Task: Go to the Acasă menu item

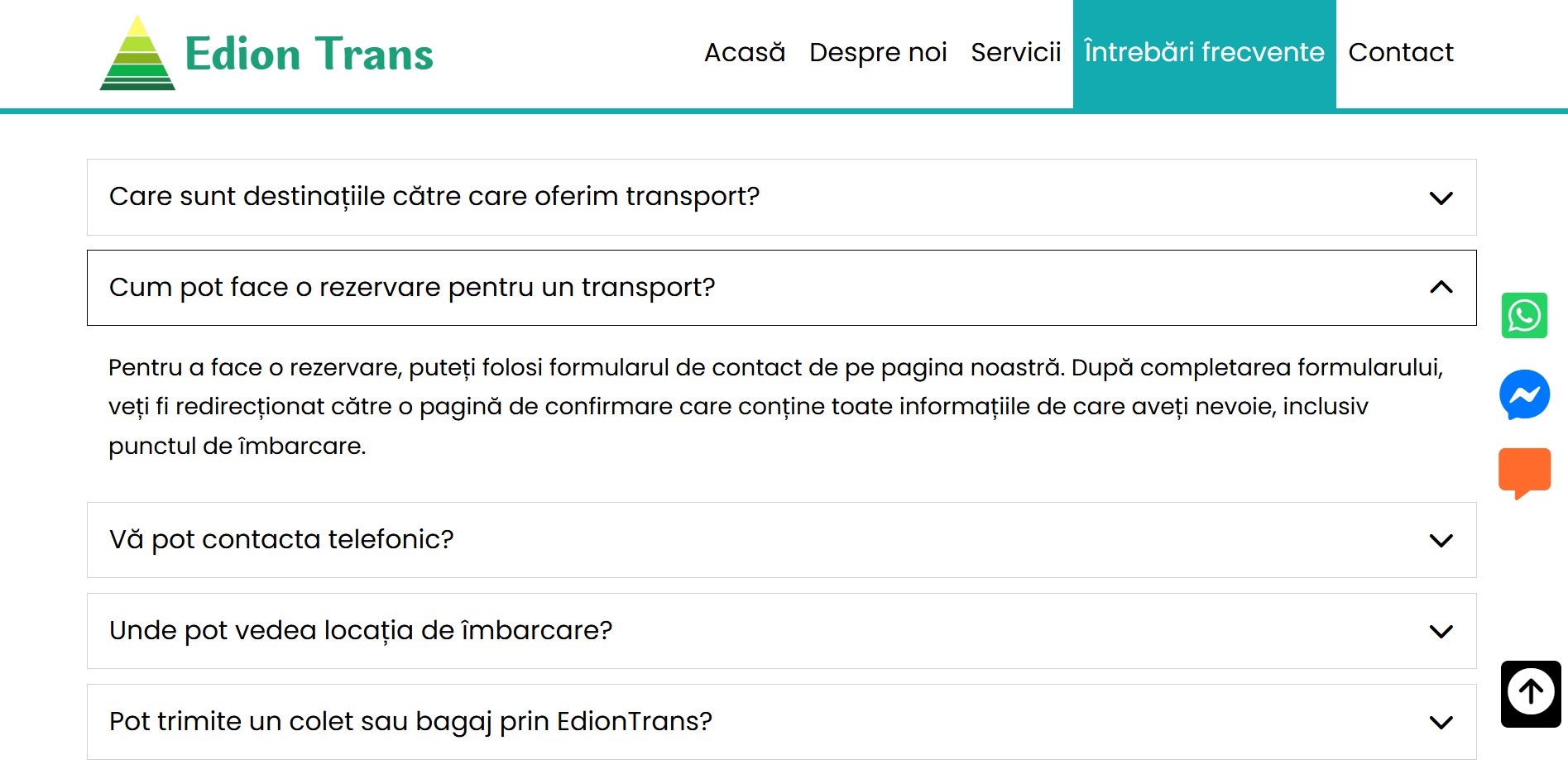Action: [x=745, y=52]
